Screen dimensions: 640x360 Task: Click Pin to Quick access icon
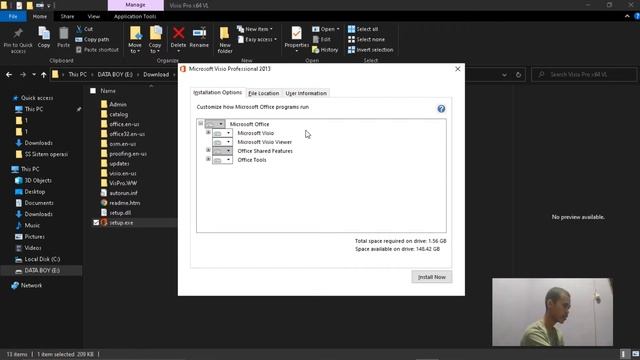tap(18, 33)
